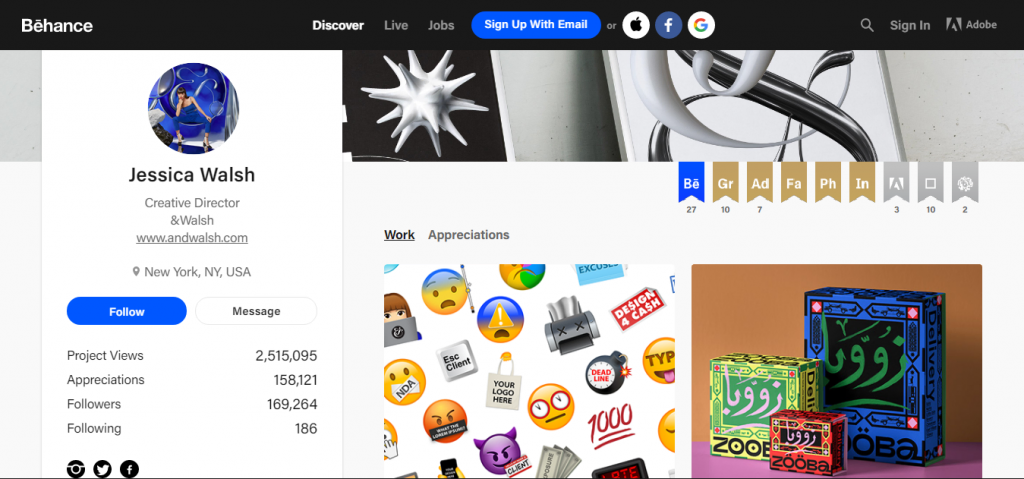1024x479 pixels.
Task: Open the blue Bē featured badge
Action: coord(692,182)
